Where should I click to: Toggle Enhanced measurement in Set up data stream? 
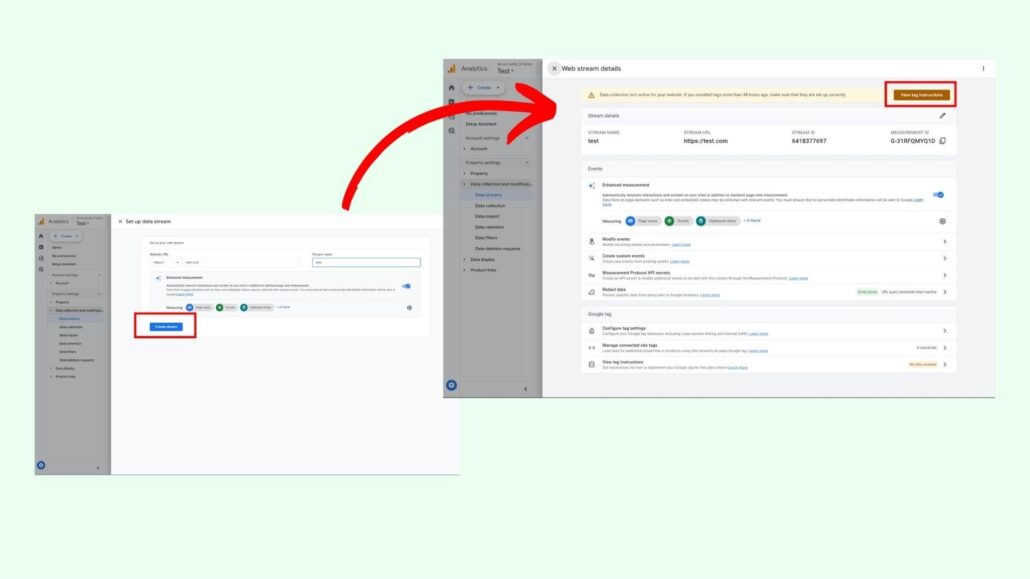pos(406,286)
